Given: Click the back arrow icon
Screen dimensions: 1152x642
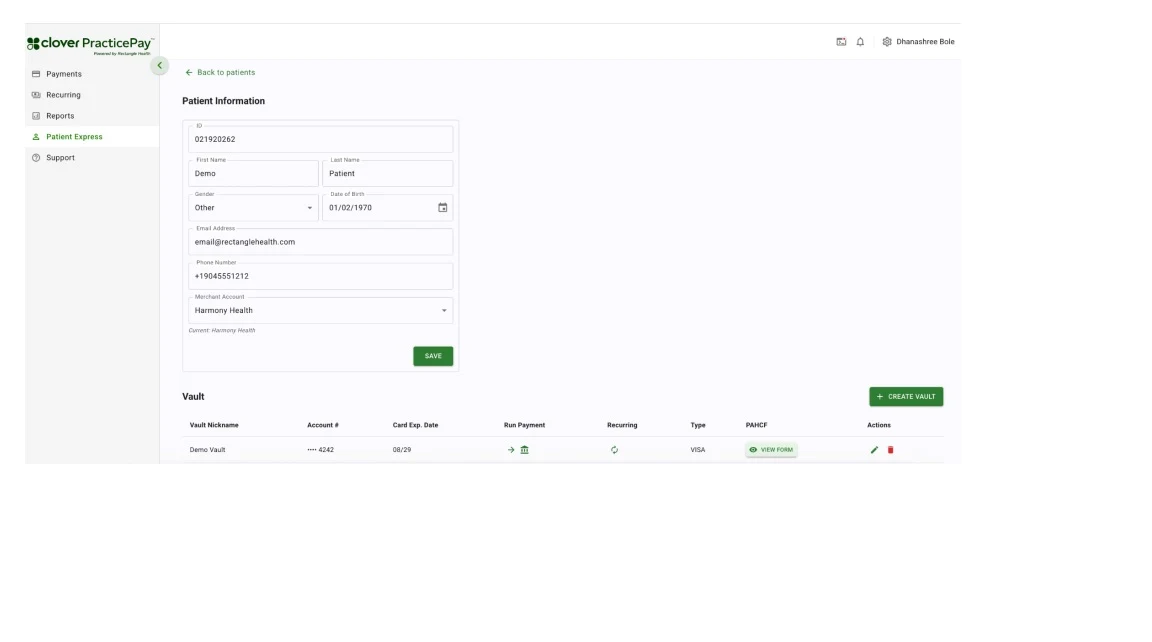Looking at the screenshot, I should coord(189,73).
